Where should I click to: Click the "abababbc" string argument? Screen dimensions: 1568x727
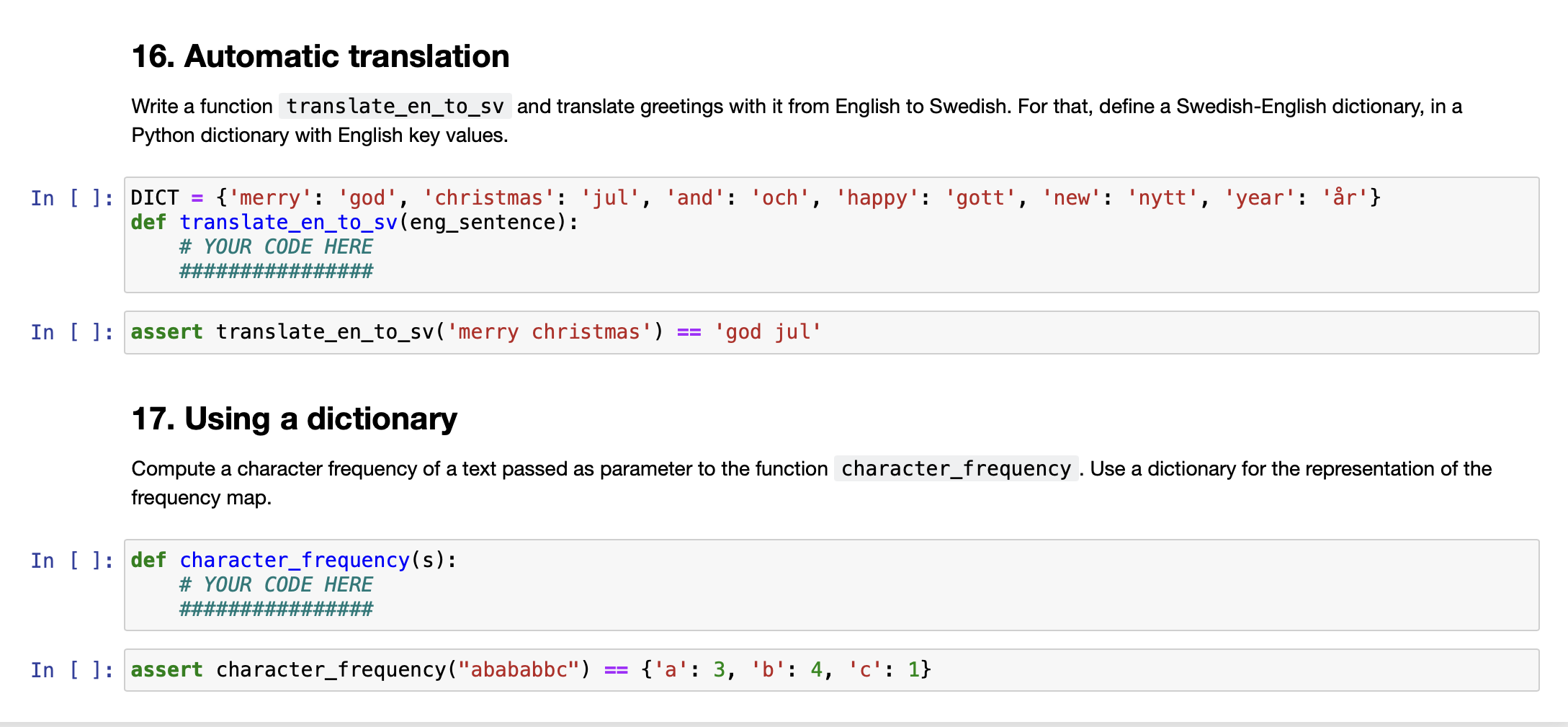point(519,670)
